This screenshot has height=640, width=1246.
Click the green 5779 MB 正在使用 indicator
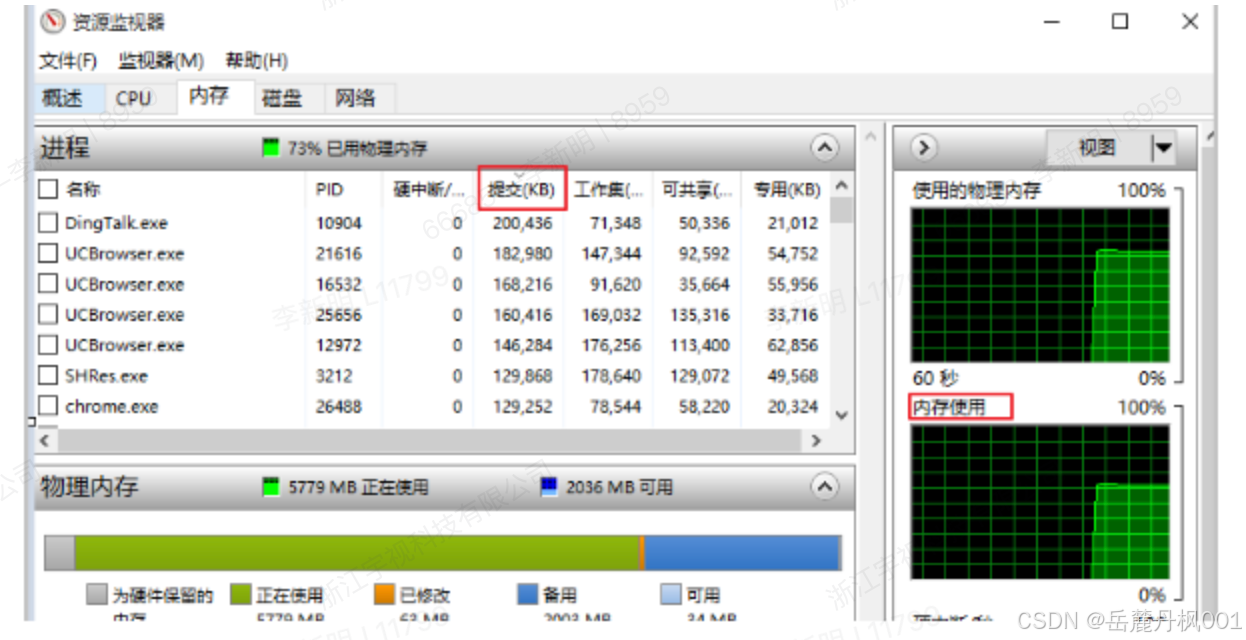(269, 487)
